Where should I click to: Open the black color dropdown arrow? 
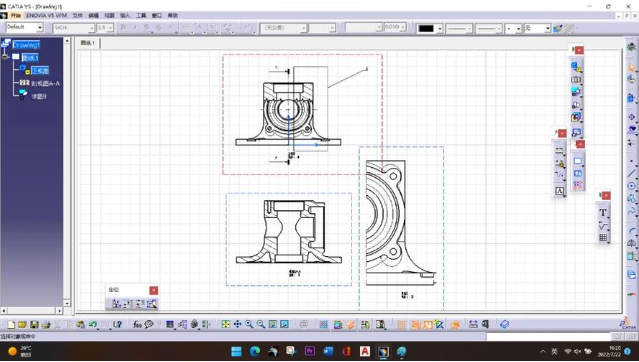point(440,29)
